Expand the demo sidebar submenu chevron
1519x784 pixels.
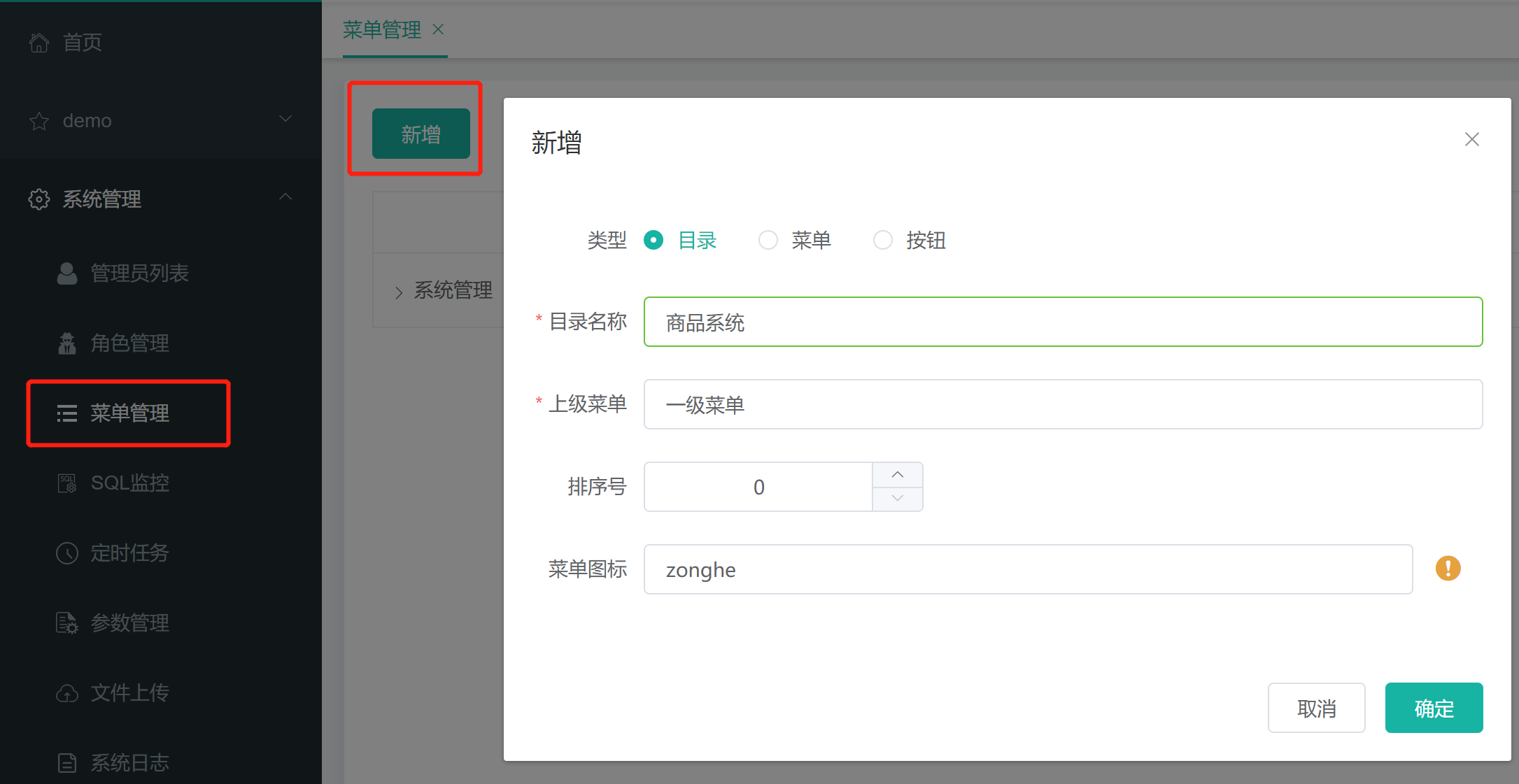click(x=285, y=119)
